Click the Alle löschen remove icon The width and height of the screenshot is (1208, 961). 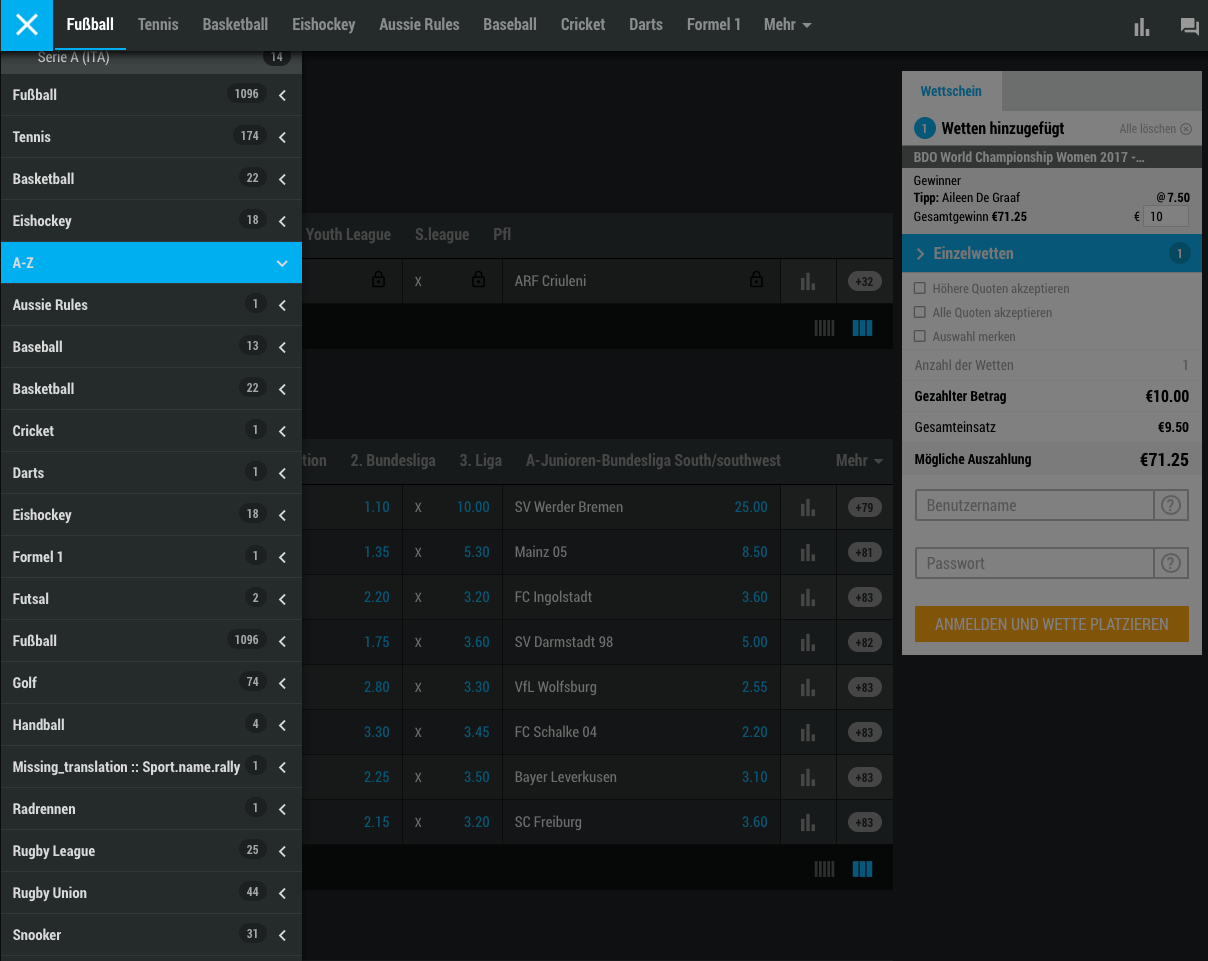coord(1186,129)
